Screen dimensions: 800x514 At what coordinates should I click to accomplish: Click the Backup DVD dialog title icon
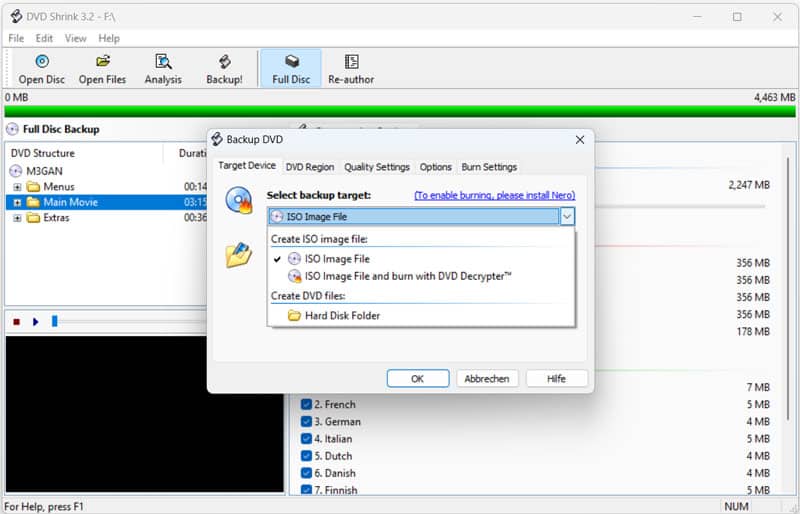tap(217, 139)
